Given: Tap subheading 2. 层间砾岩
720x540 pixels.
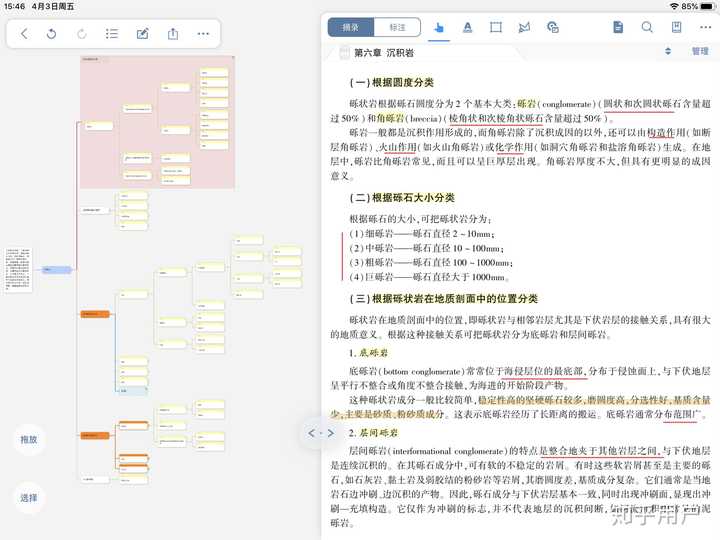Looking at the screenshot, I should [x=373, y=433].
